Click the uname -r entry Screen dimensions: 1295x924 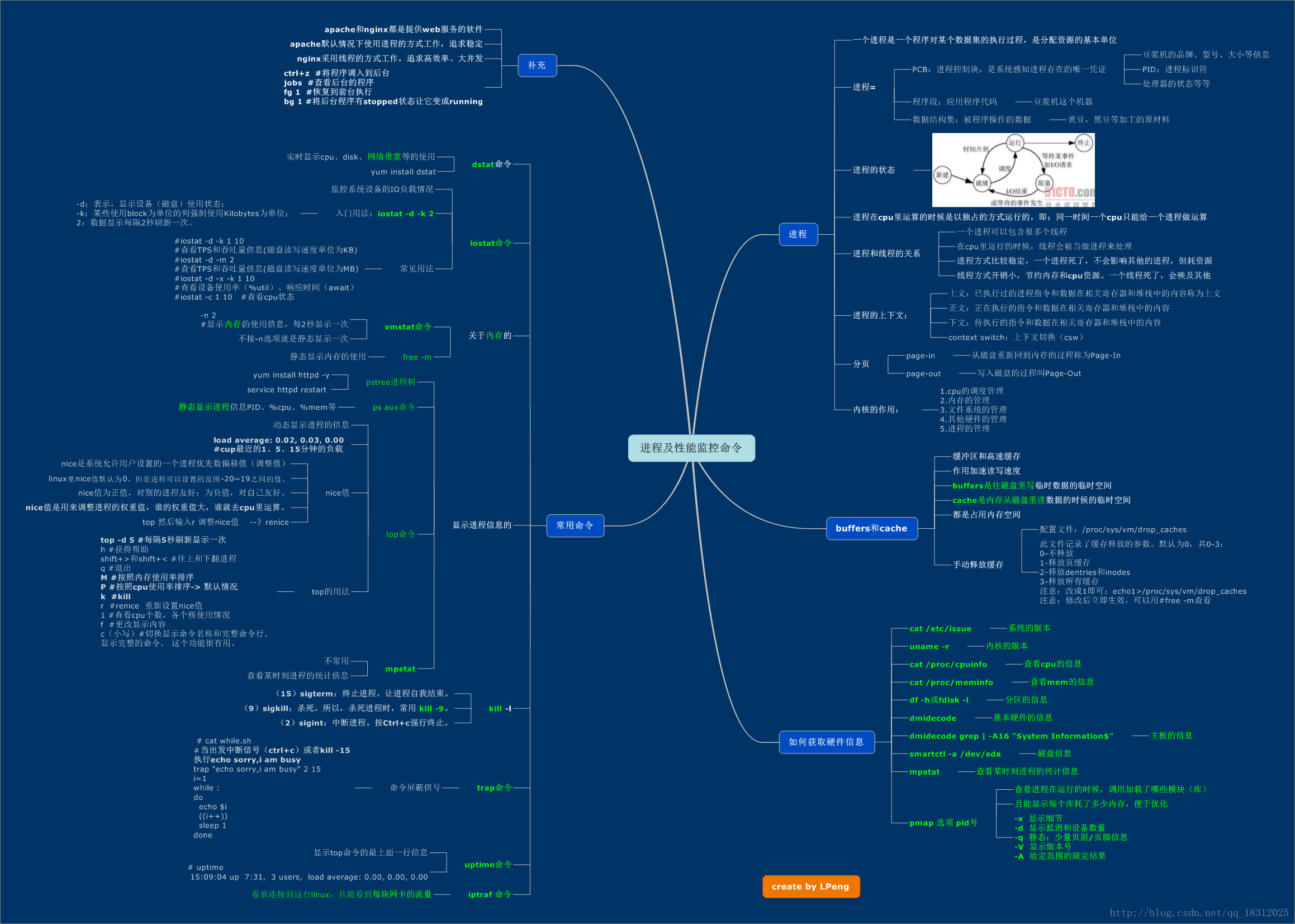coord(929,646)
